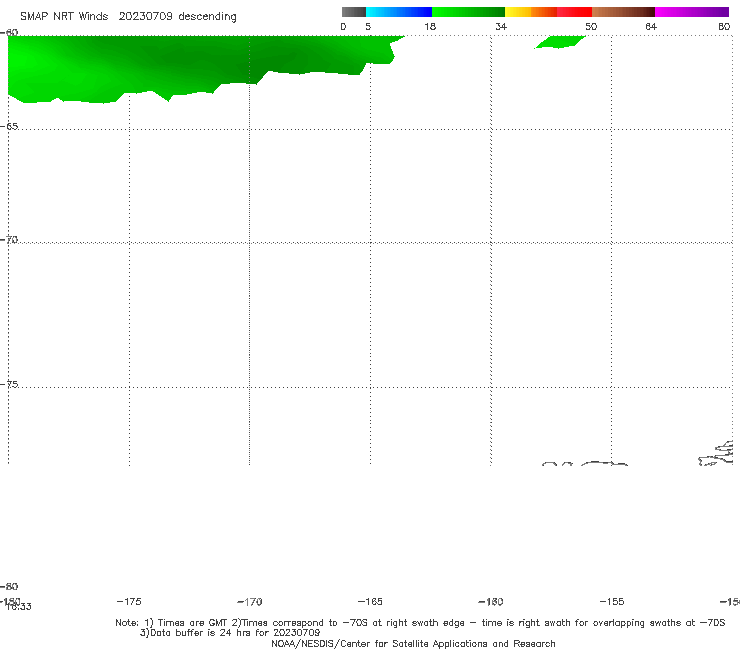The height and width of the screenshot is (650, 740).
Task: Click the 16:33 swath time label
Action: pos(19,607)
